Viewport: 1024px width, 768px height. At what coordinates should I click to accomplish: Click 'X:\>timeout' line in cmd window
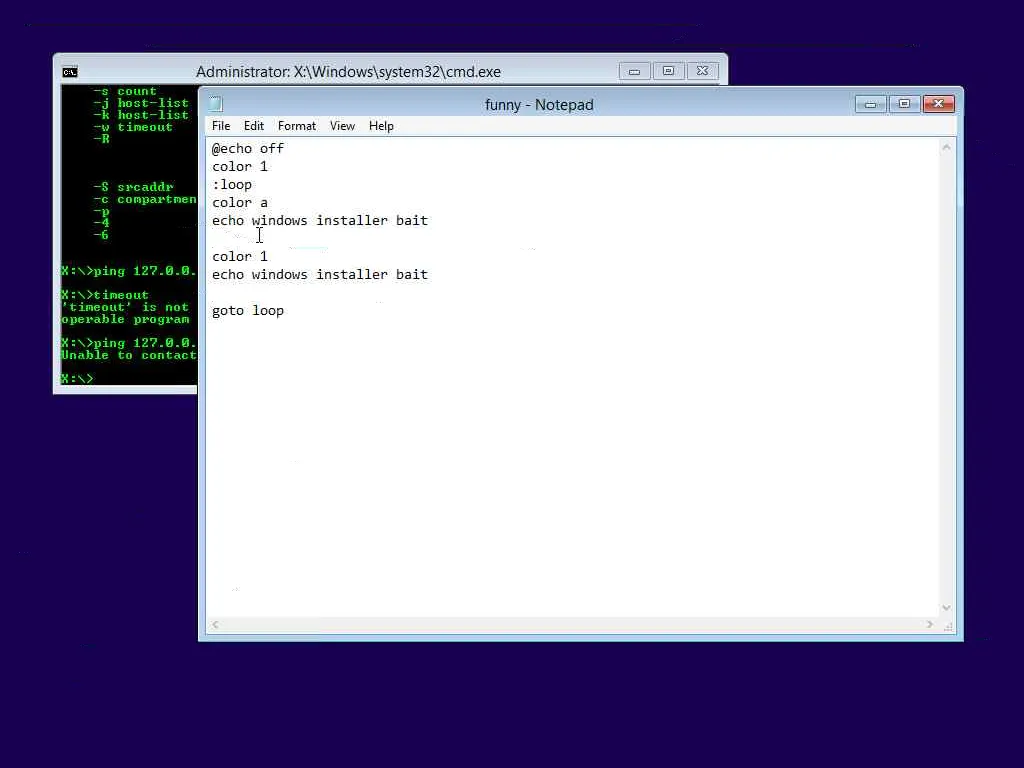(105, 295)
